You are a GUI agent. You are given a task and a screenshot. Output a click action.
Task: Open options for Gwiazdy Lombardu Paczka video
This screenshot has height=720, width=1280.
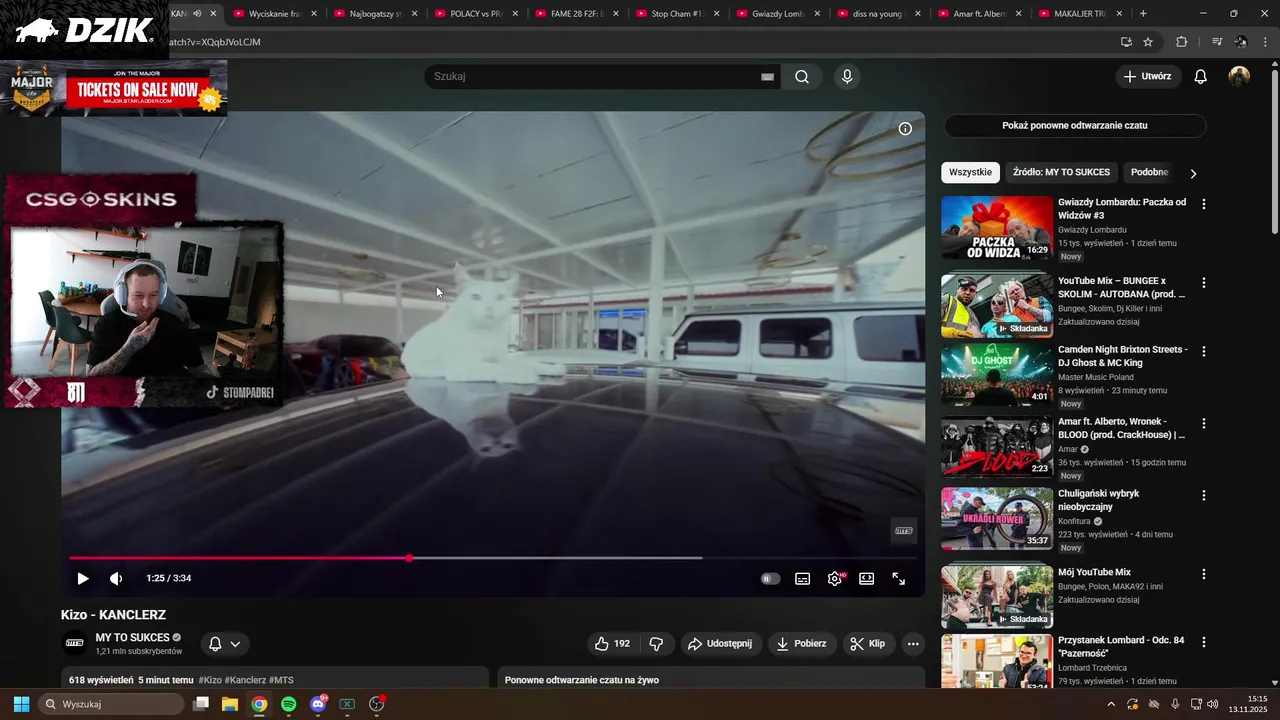pos(1204,204)
